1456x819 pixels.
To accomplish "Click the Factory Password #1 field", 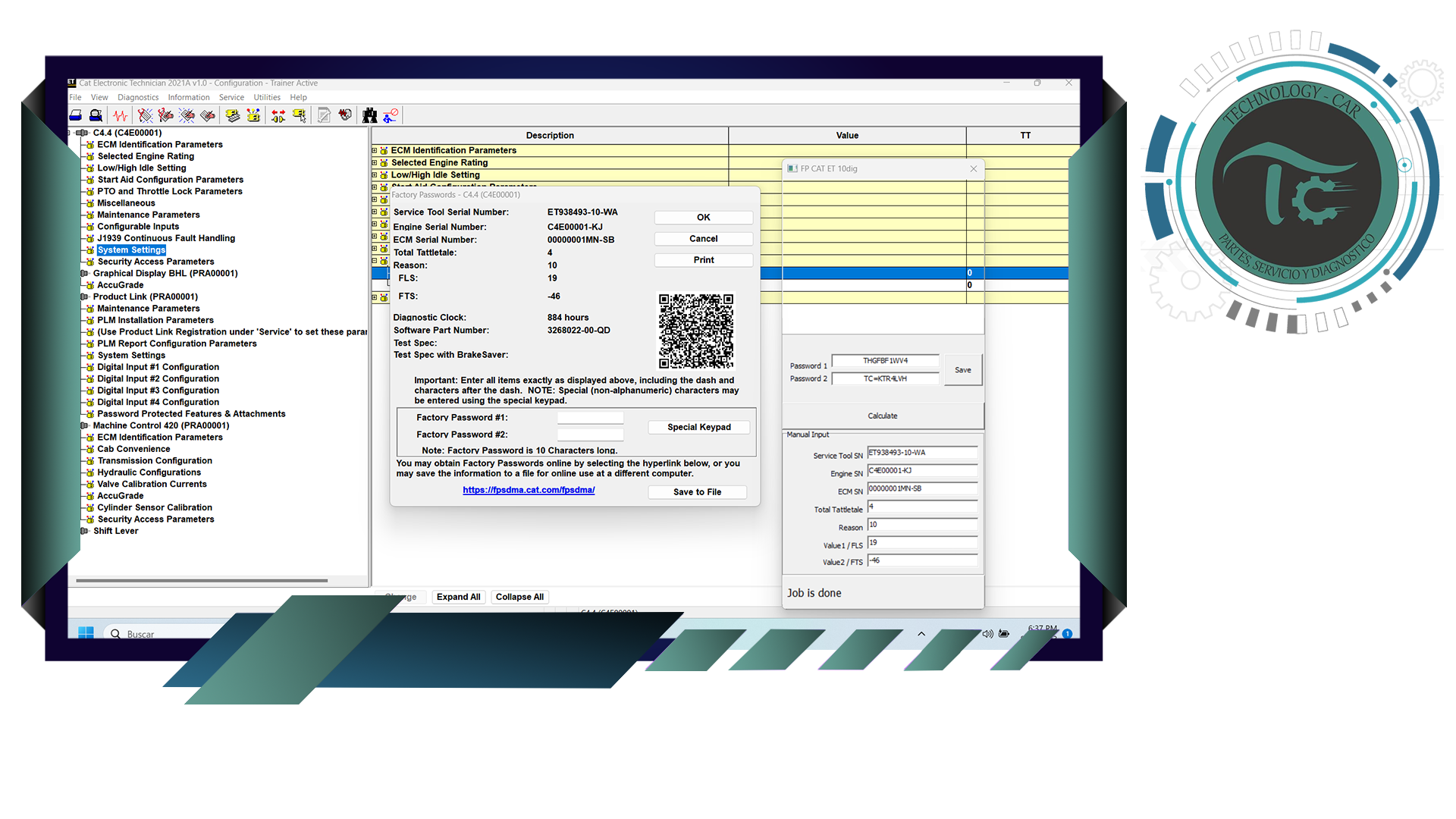I will click(591, 418).
